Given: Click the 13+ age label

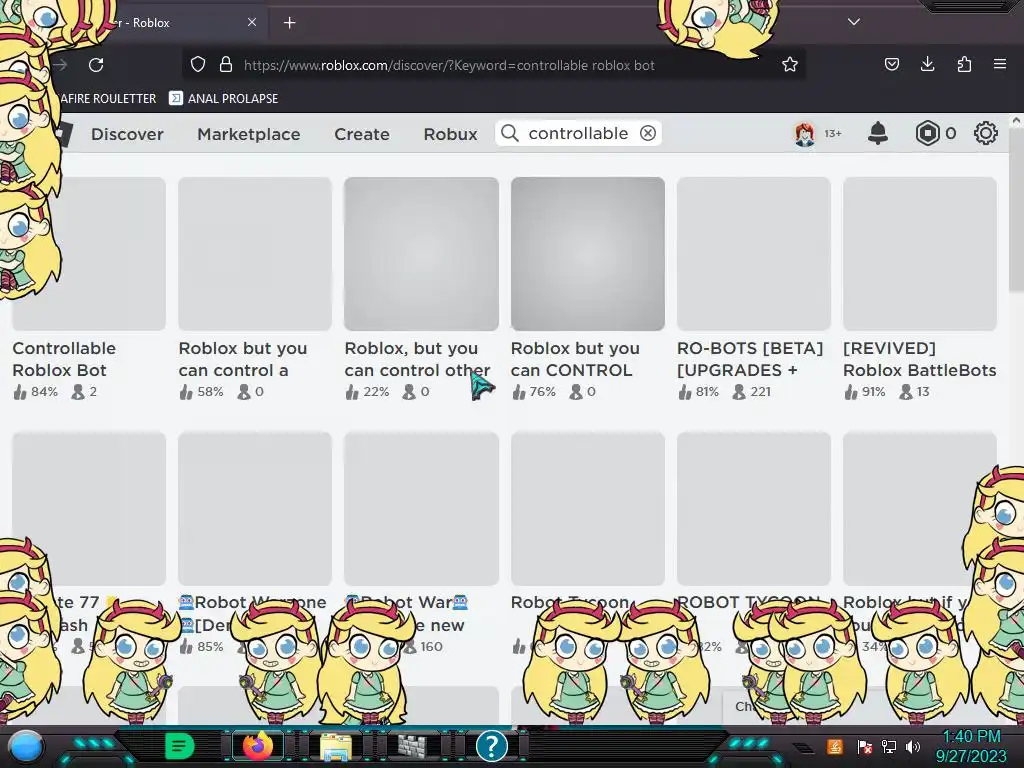Looking at the screenshot, I should point(833,134).
